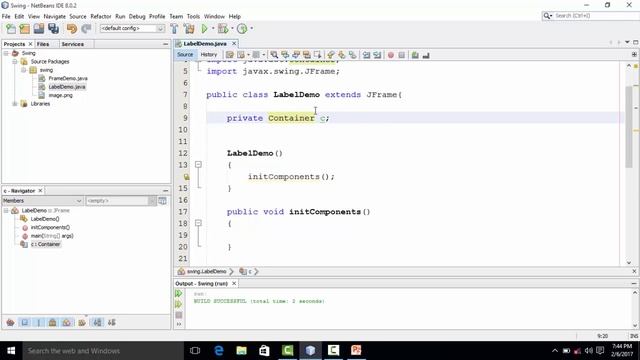Undo the last edit from the toolbar

72,29
